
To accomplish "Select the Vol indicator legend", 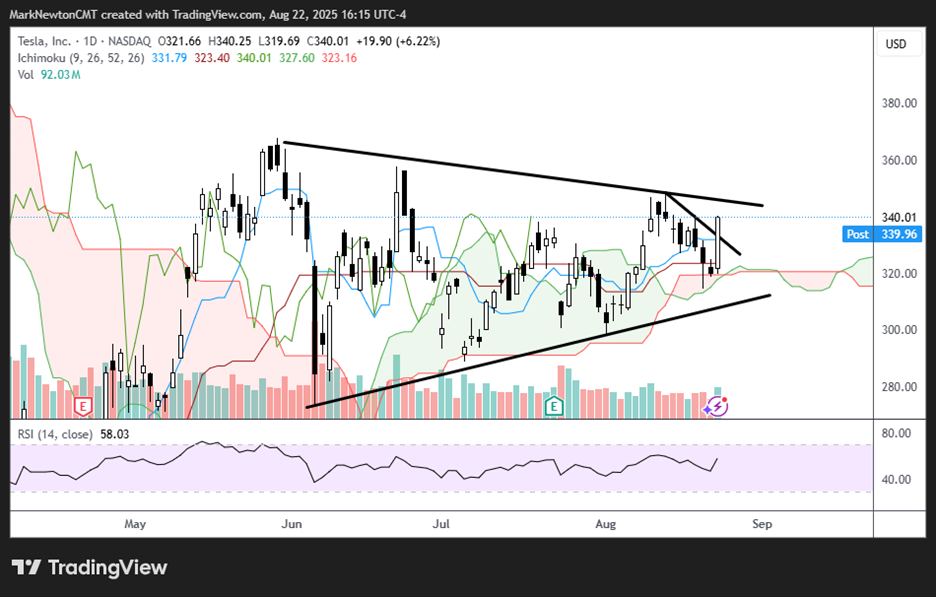I will click(x=25, y=74).
